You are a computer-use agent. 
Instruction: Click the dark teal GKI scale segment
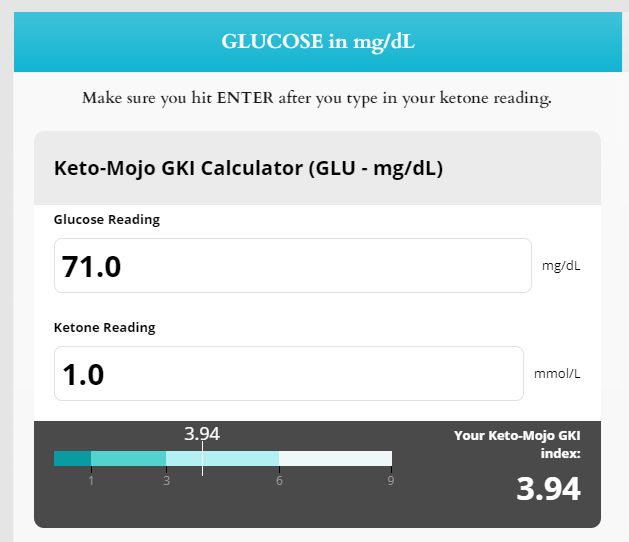tap(72, 458)
